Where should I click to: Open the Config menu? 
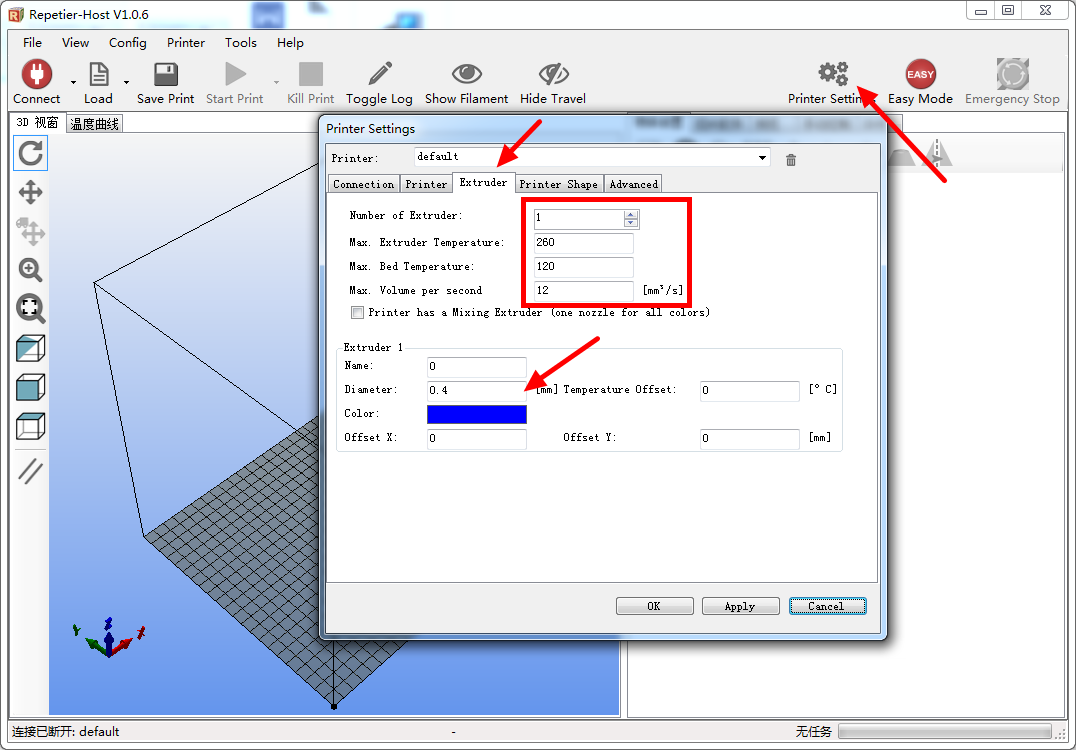[x=128, y=43]
